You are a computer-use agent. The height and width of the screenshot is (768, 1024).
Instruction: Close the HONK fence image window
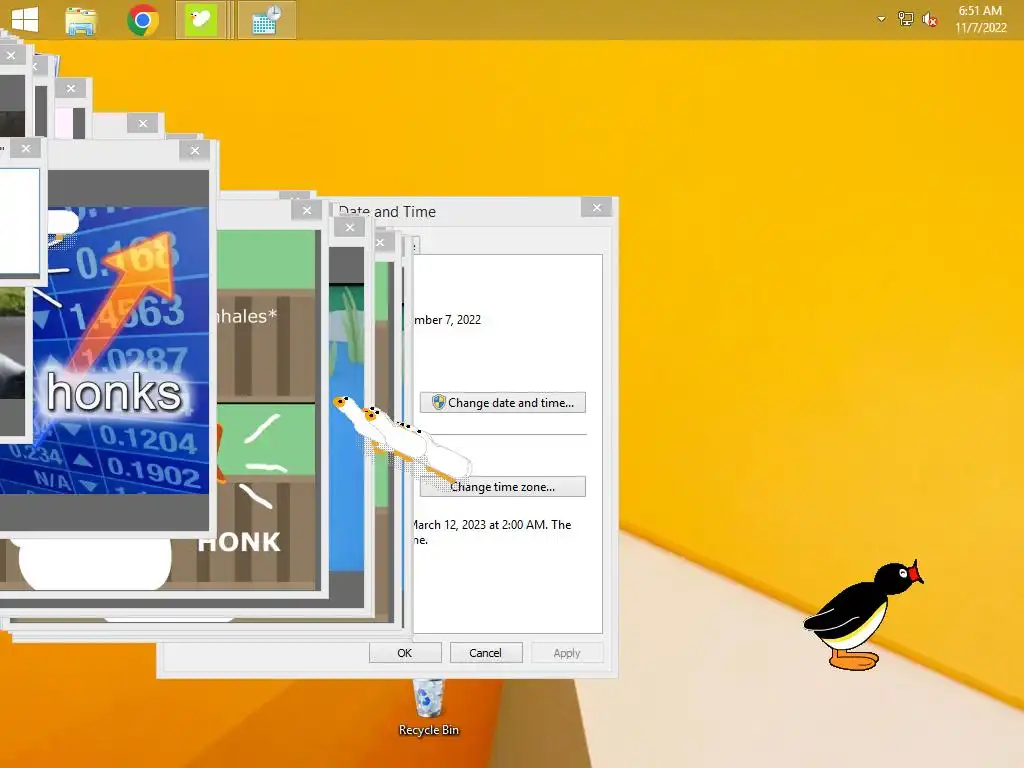click(x=306, y=210)
